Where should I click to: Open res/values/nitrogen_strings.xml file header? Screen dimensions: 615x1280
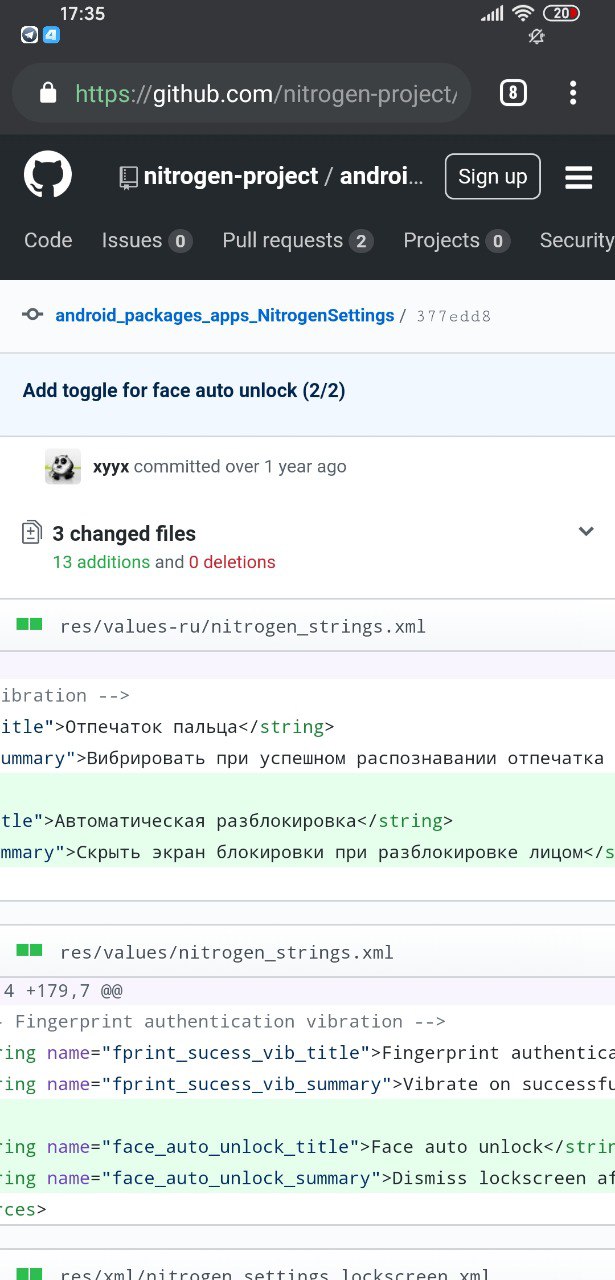tap(227, 953)
